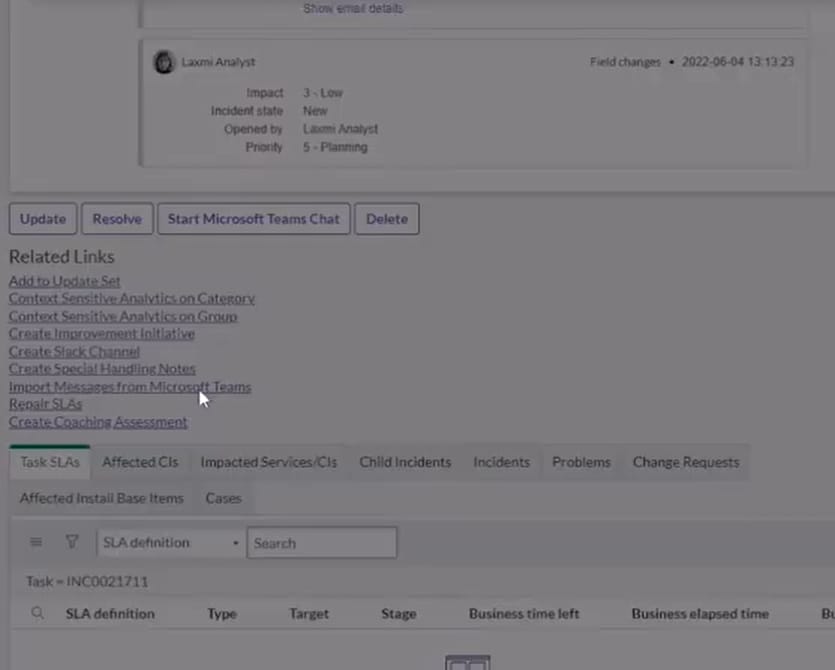Viewport: 835px width, 670px height.
Task: Click the Task = INC0021711 filter breadcrumb
Action: [87, 581]
